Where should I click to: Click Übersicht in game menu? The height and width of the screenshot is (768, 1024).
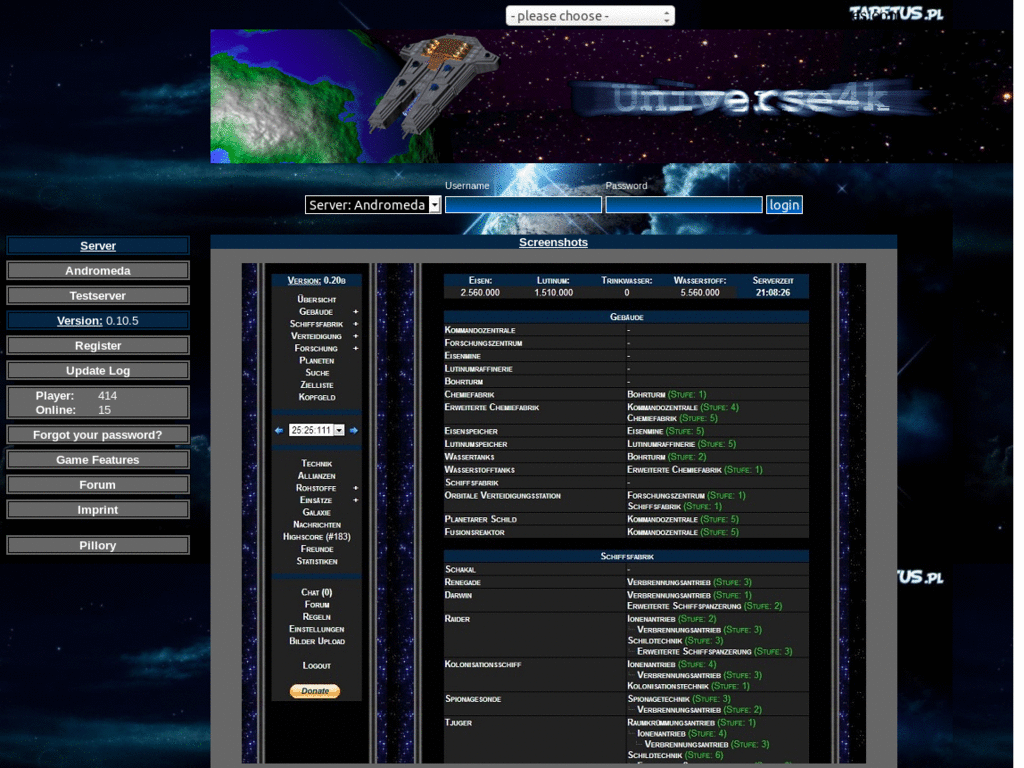point(317,299)
